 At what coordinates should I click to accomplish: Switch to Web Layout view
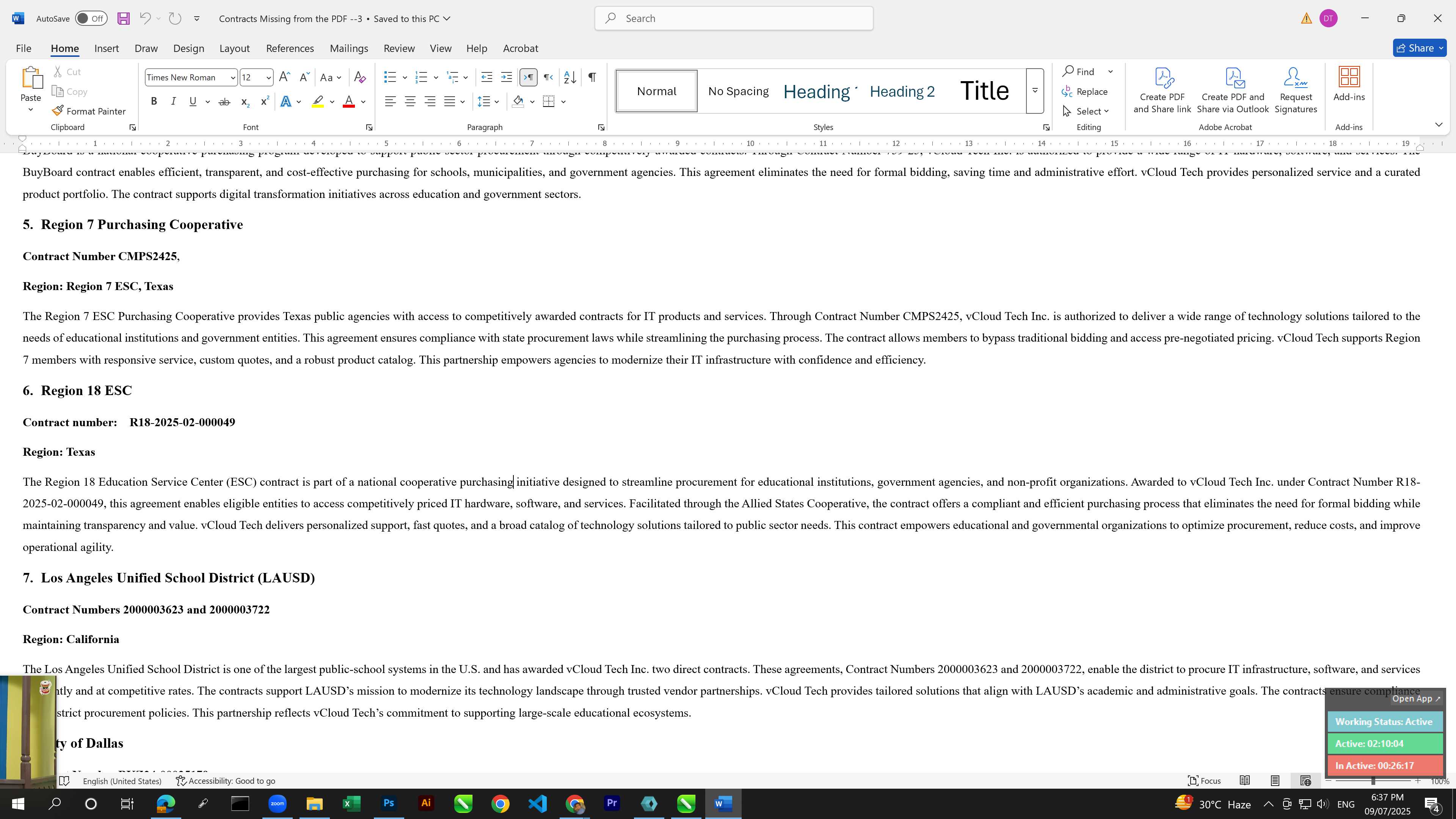[x=1305, y=781]
